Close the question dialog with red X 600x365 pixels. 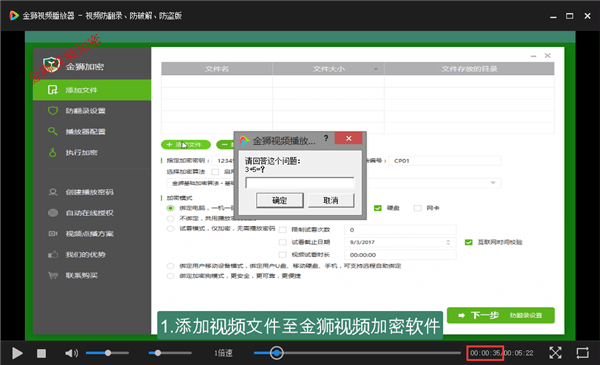click(349, 138)
